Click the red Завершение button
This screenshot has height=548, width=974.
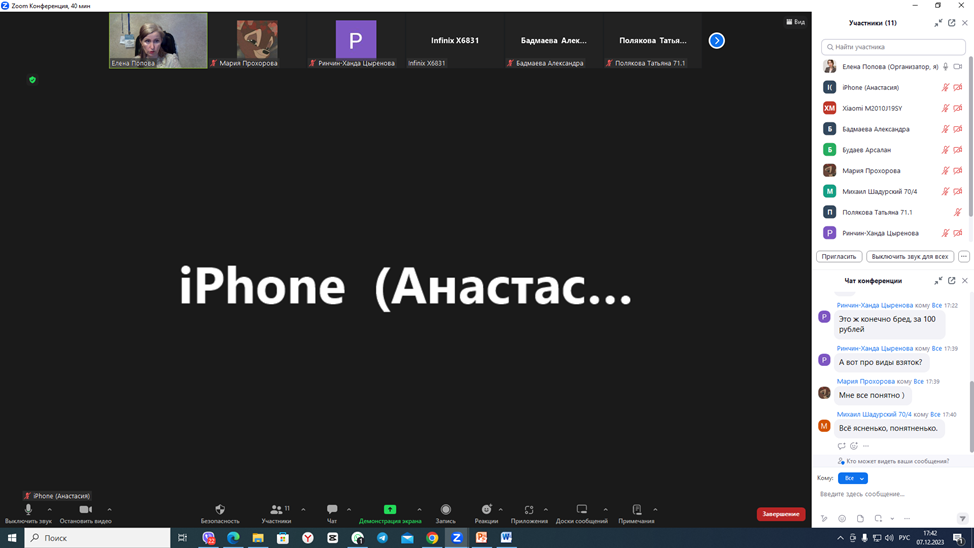pyautogui.click(x=781, y=514)
